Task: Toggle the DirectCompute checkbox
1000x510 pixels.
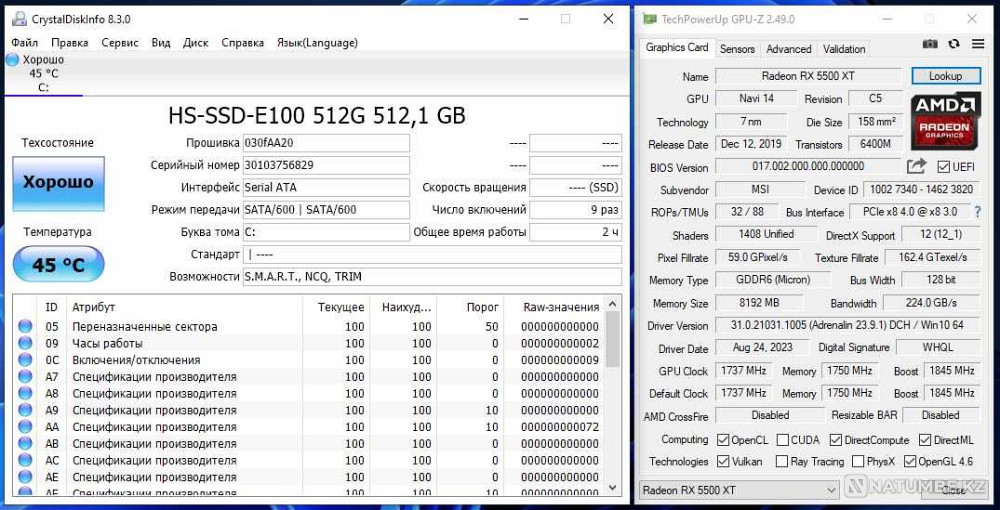Action: 835,440
